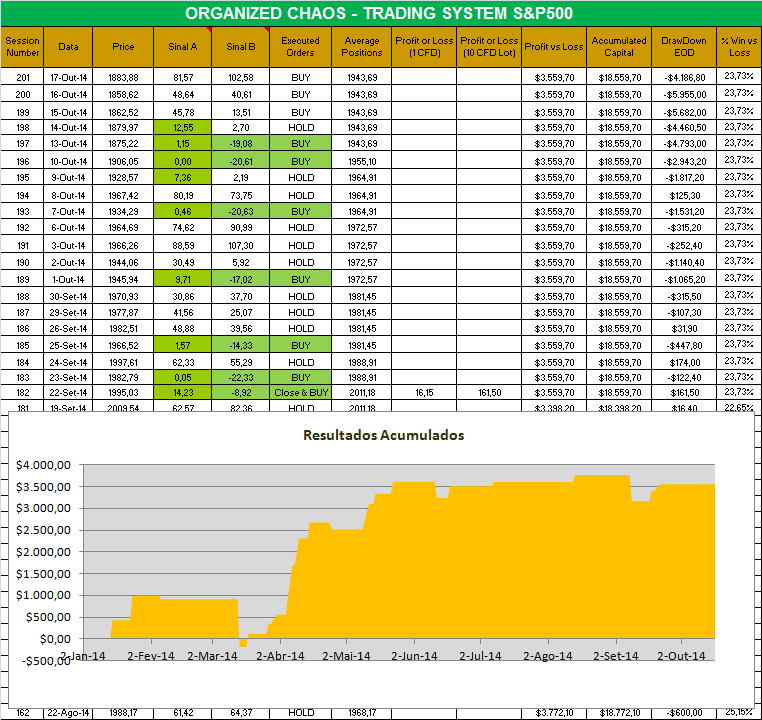Click the 2-Out-14 axis label
The image size is (762, 720).
click(681, 656)
